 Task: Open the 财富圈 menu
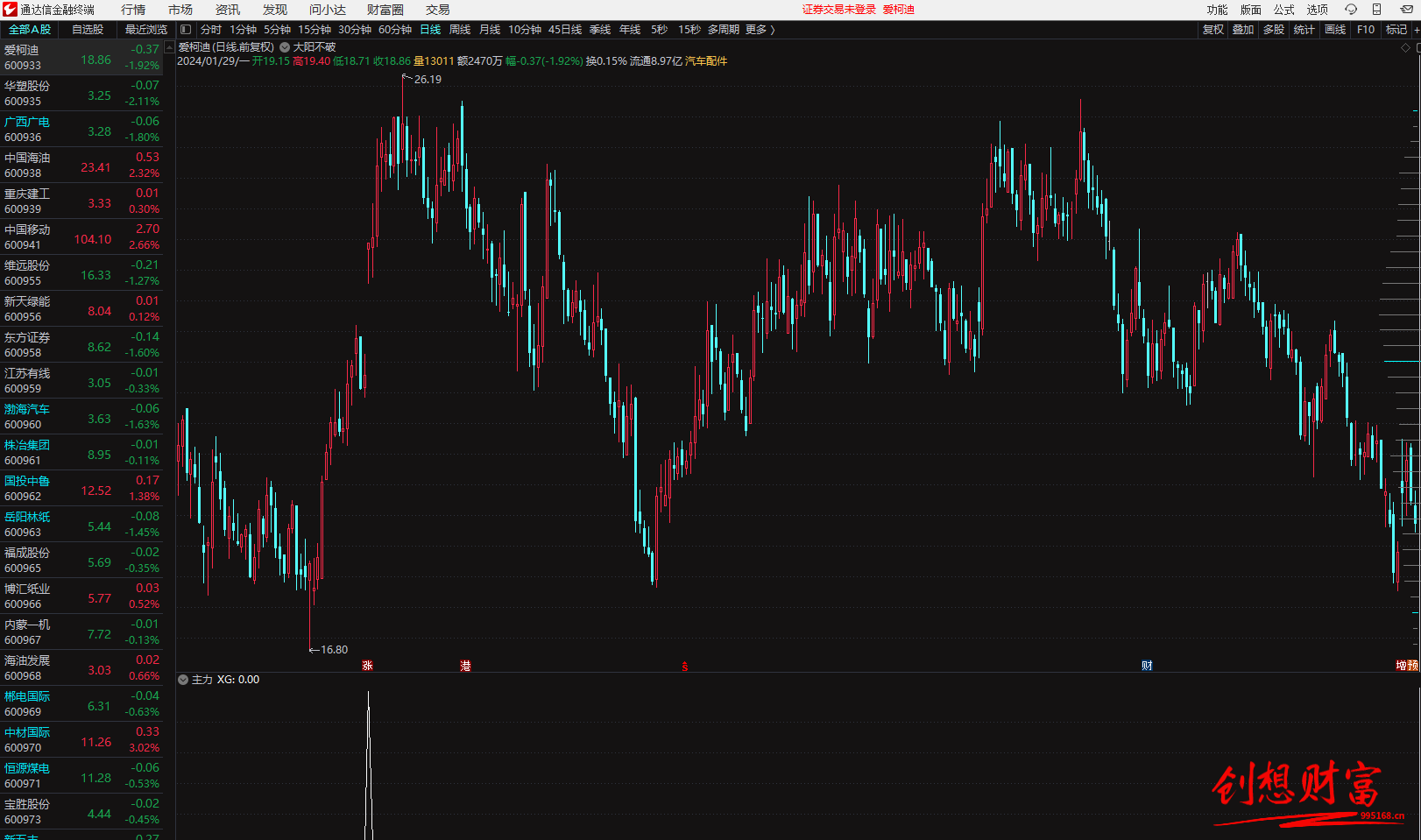click(x=385, y=10)
